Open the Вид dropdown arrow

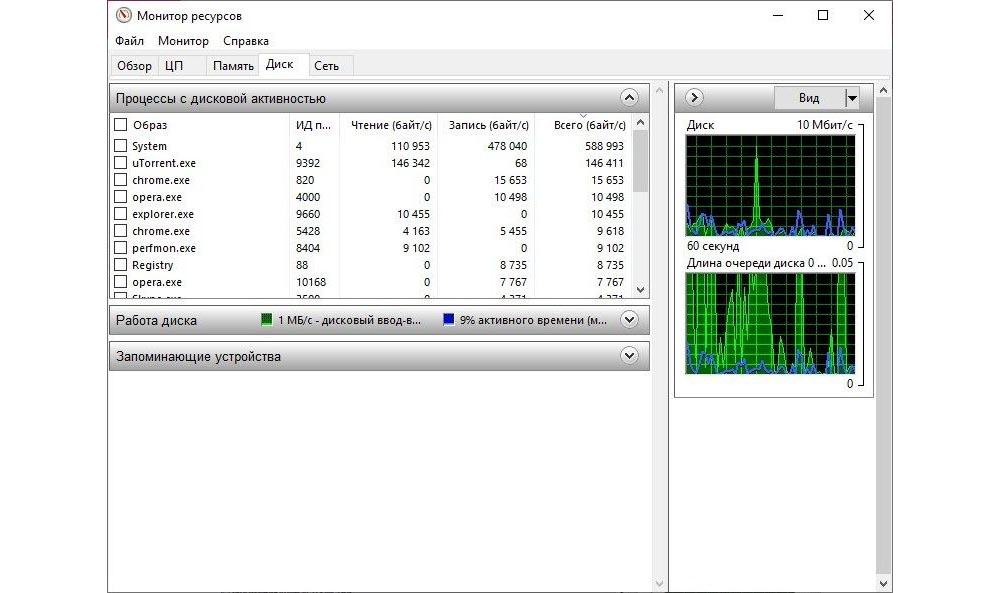[851, 98]
